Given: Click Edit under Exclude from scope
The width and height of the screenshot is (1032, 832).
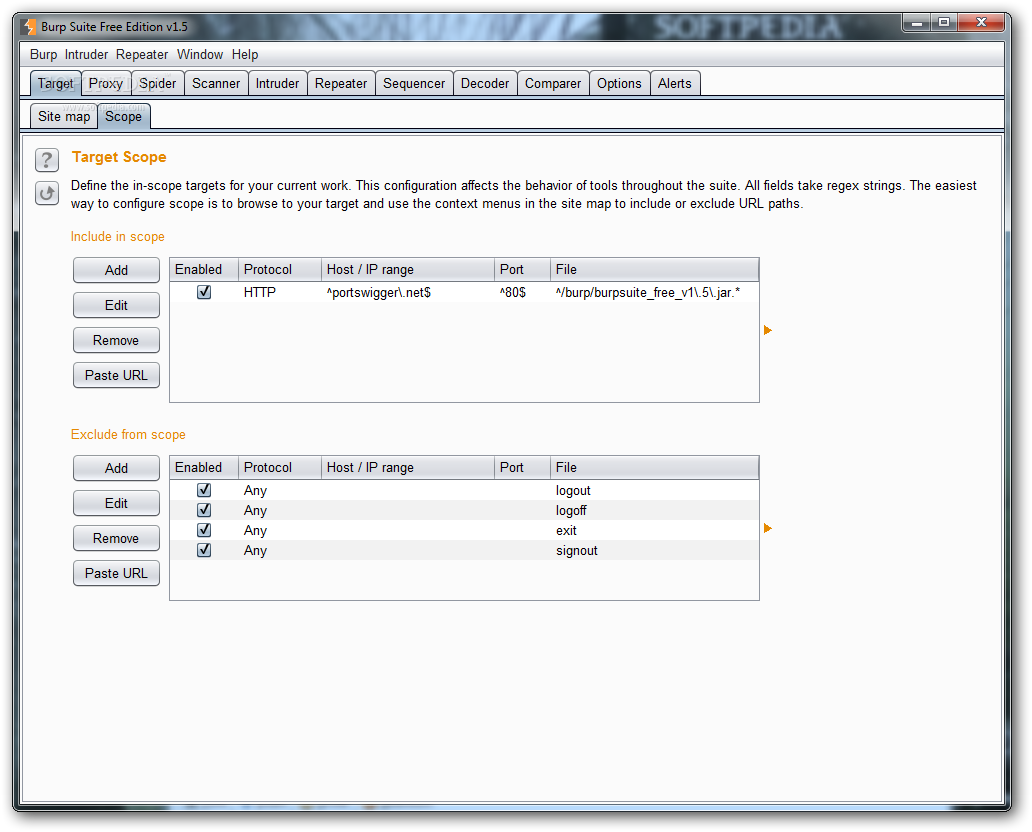Looking at the screenshot, I should coord(116,504).
